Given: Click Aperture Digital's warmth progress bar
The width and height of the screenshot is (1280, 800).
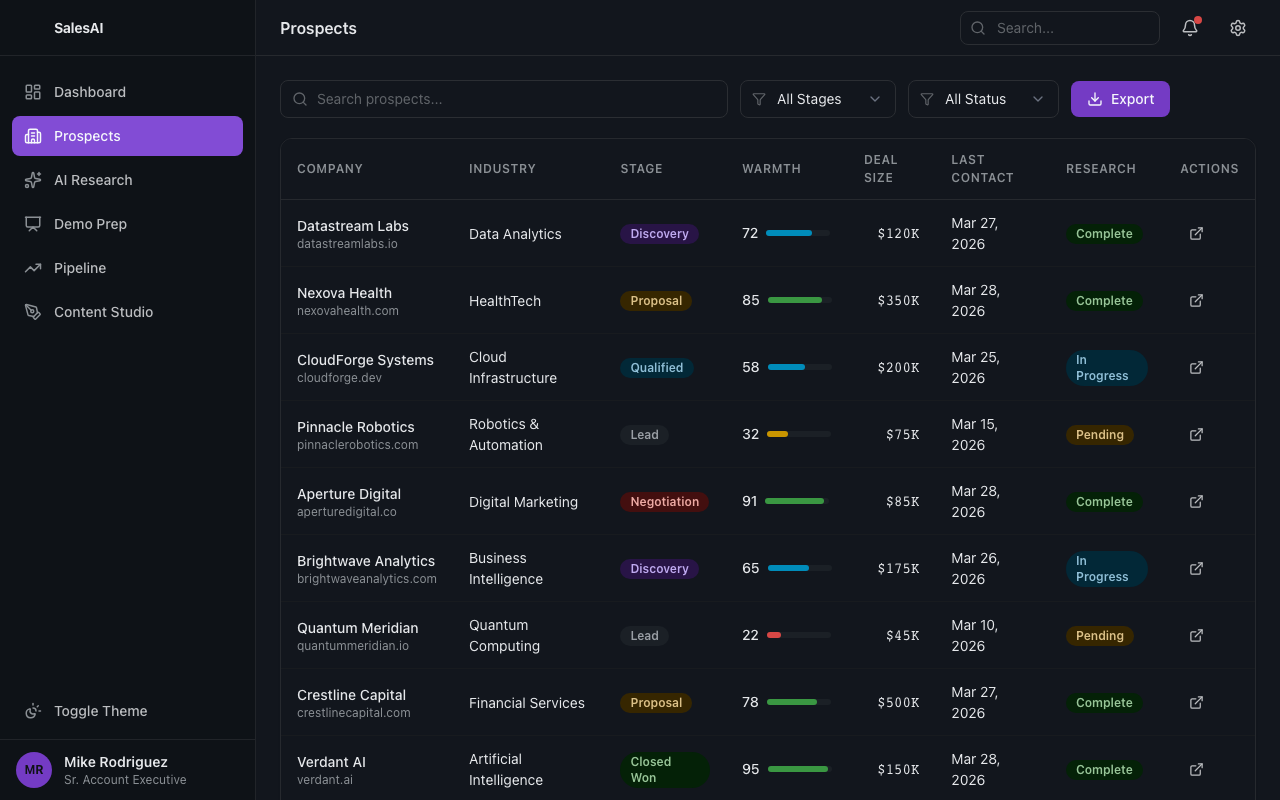Looking at the screenshot, I should point(796,501).
